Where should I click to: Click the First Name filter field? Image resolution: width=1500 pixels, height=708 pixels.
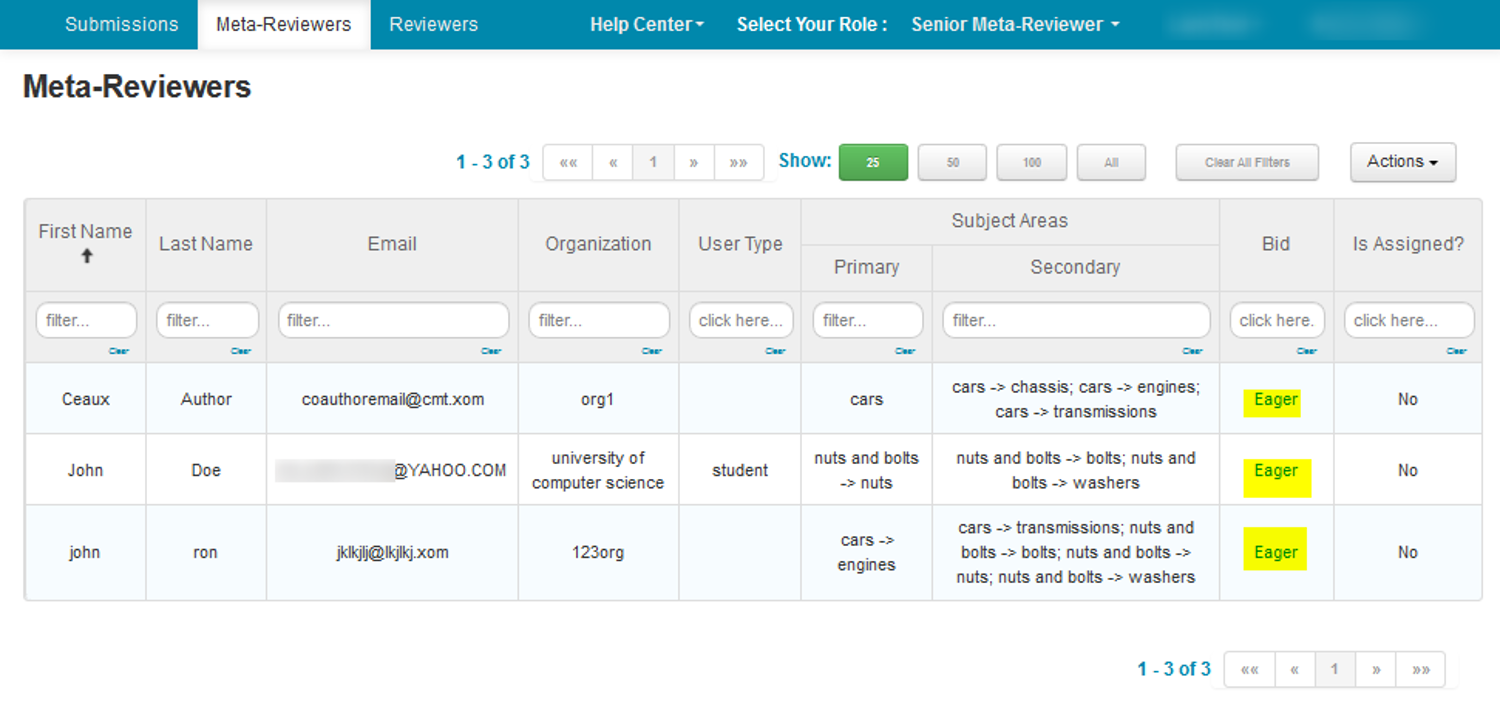point(86,320)
